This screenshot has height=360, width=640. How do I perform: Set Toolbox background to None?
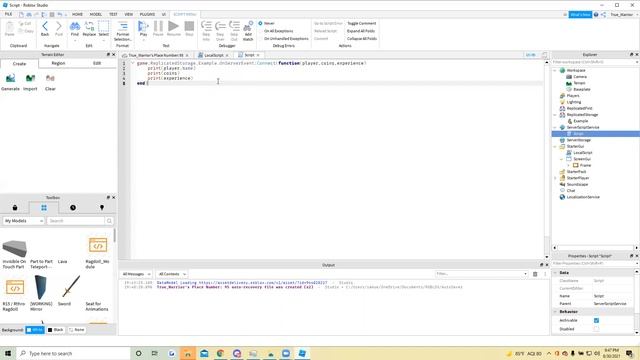pos(77,330)
